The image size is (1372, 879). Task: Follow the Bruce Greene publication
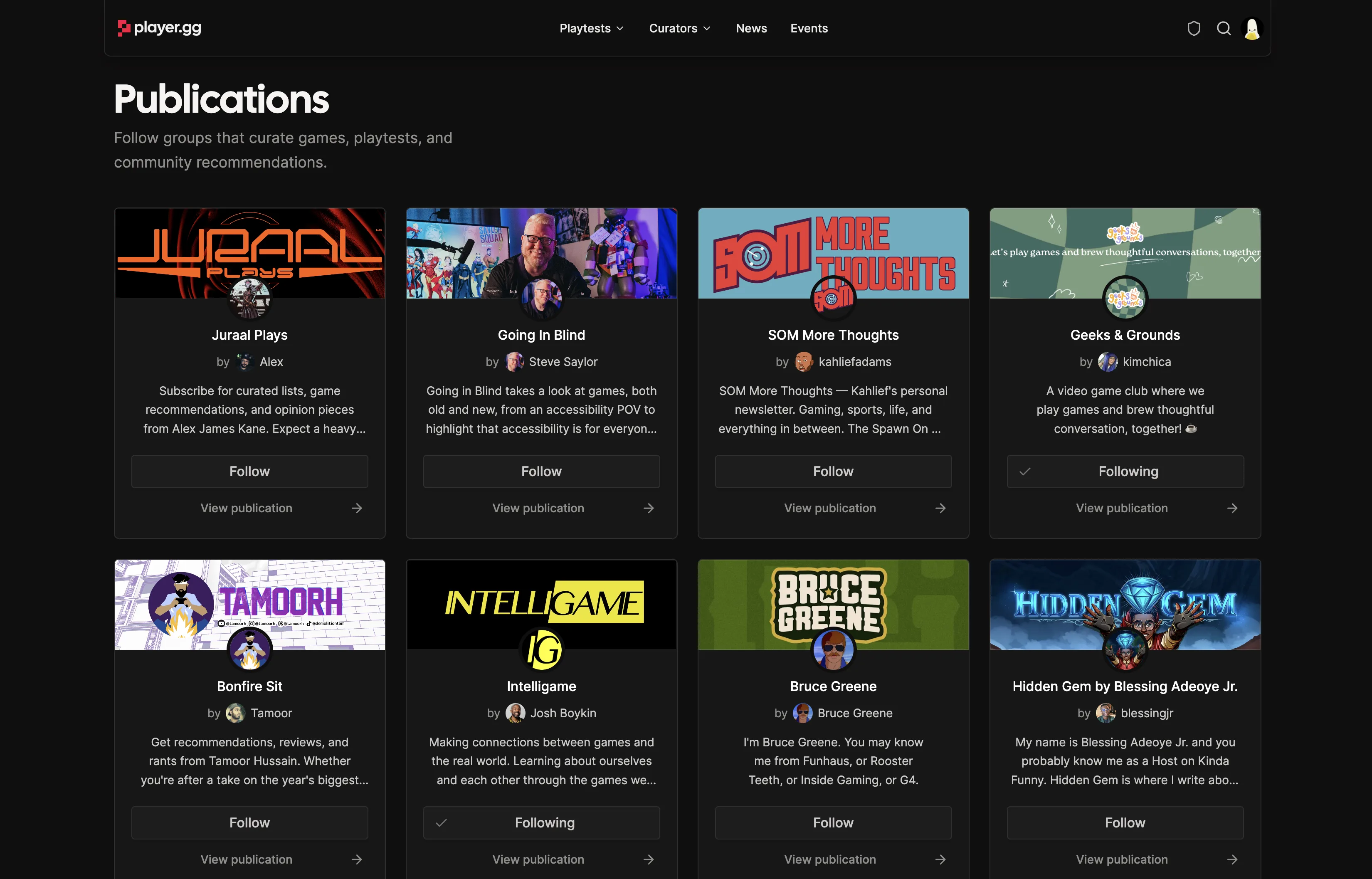click(x=833, y=822)
